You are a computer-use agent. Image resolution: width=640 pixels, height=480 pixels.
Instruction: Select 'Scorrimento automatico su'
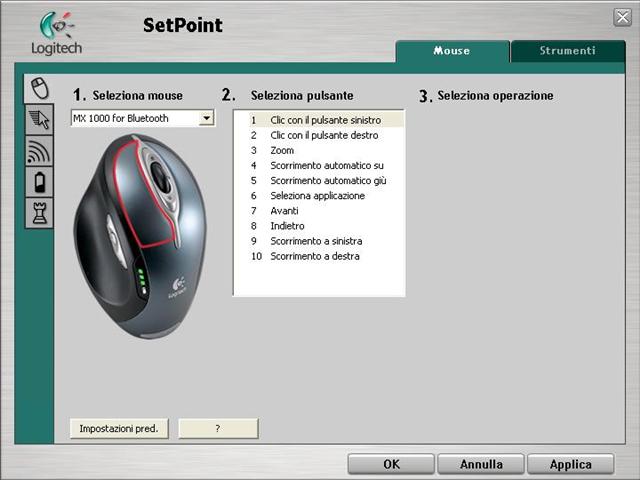[x=327, y=165]
